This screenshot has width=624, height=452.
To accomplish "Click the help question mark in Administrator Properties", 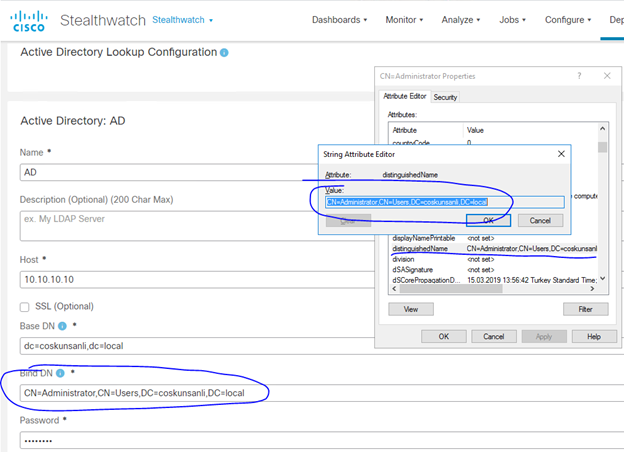I will (579, 76).
